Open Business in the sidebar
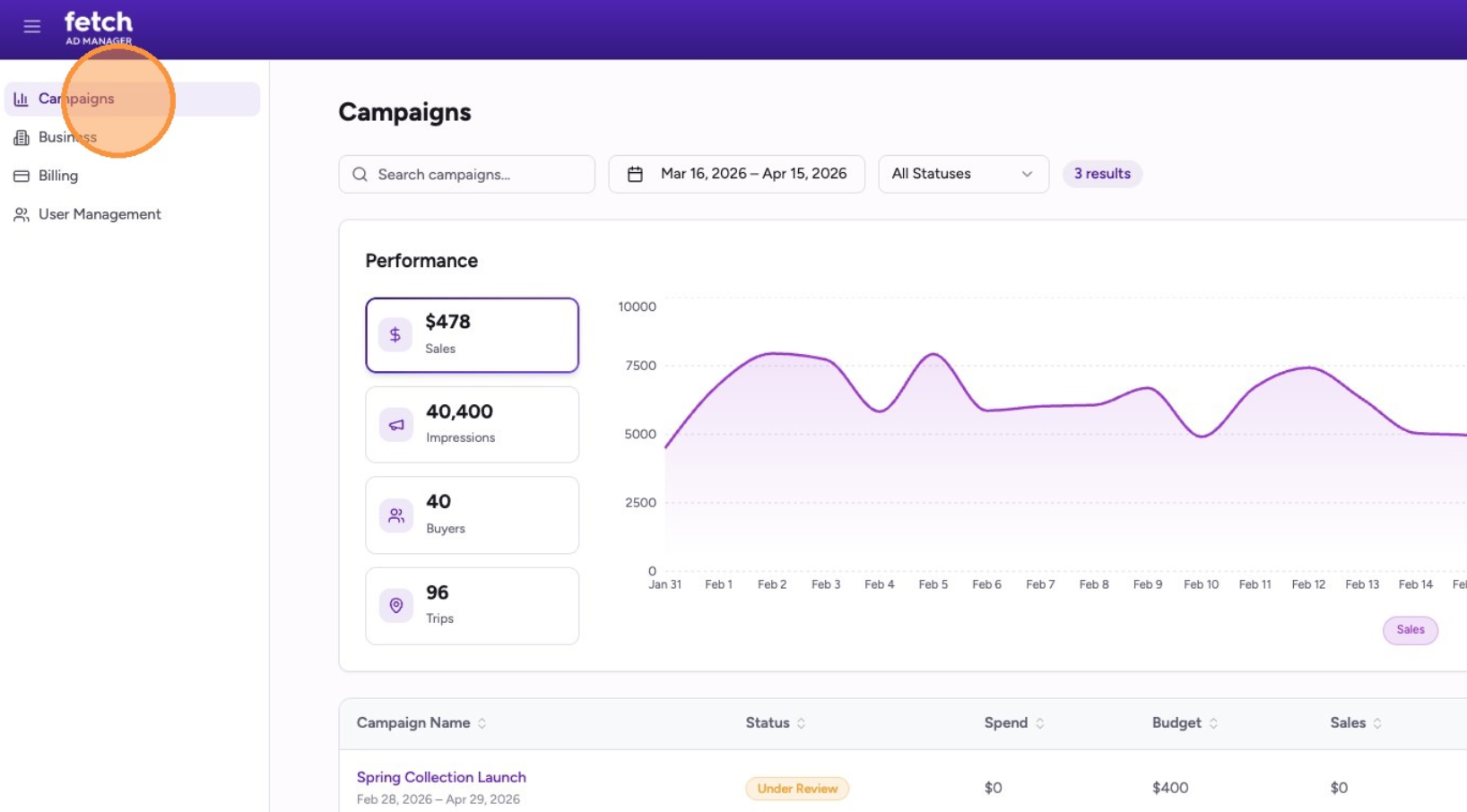The height and width of the screenshot is (812, 1467). click(x=133, y=137)
